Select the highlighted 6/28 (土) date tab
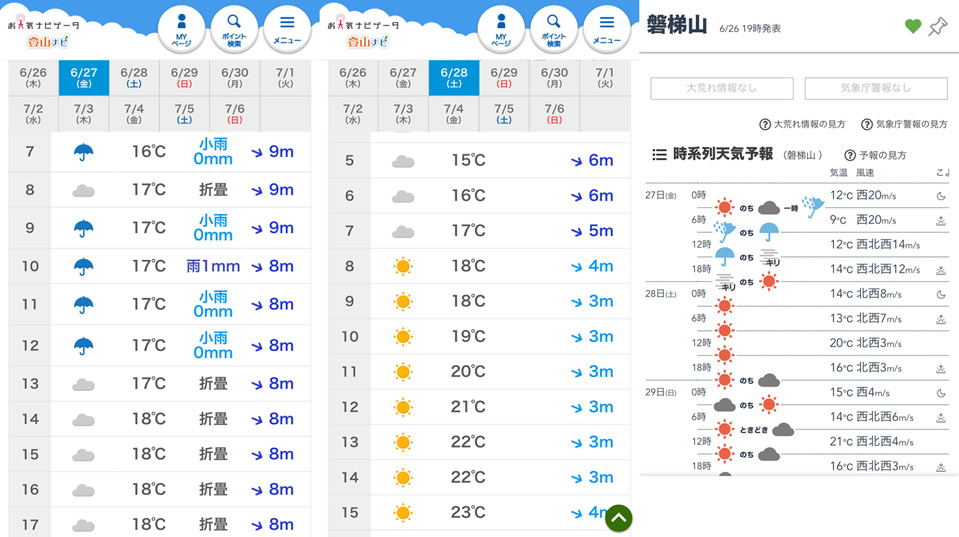The image size is (959, 537). point(453,78)
